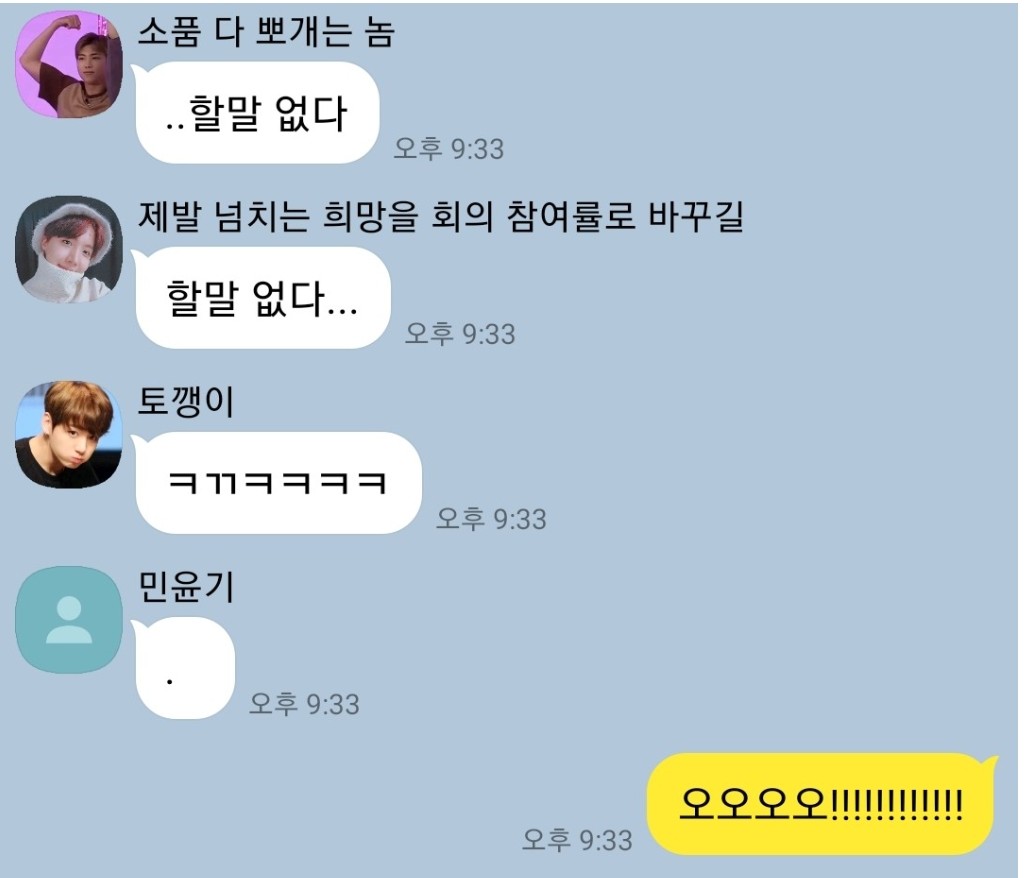Click the underlined 오오오오 text in yellow bubble
This screenshot has width=1026, height=878.
click(x=754, y=803)
